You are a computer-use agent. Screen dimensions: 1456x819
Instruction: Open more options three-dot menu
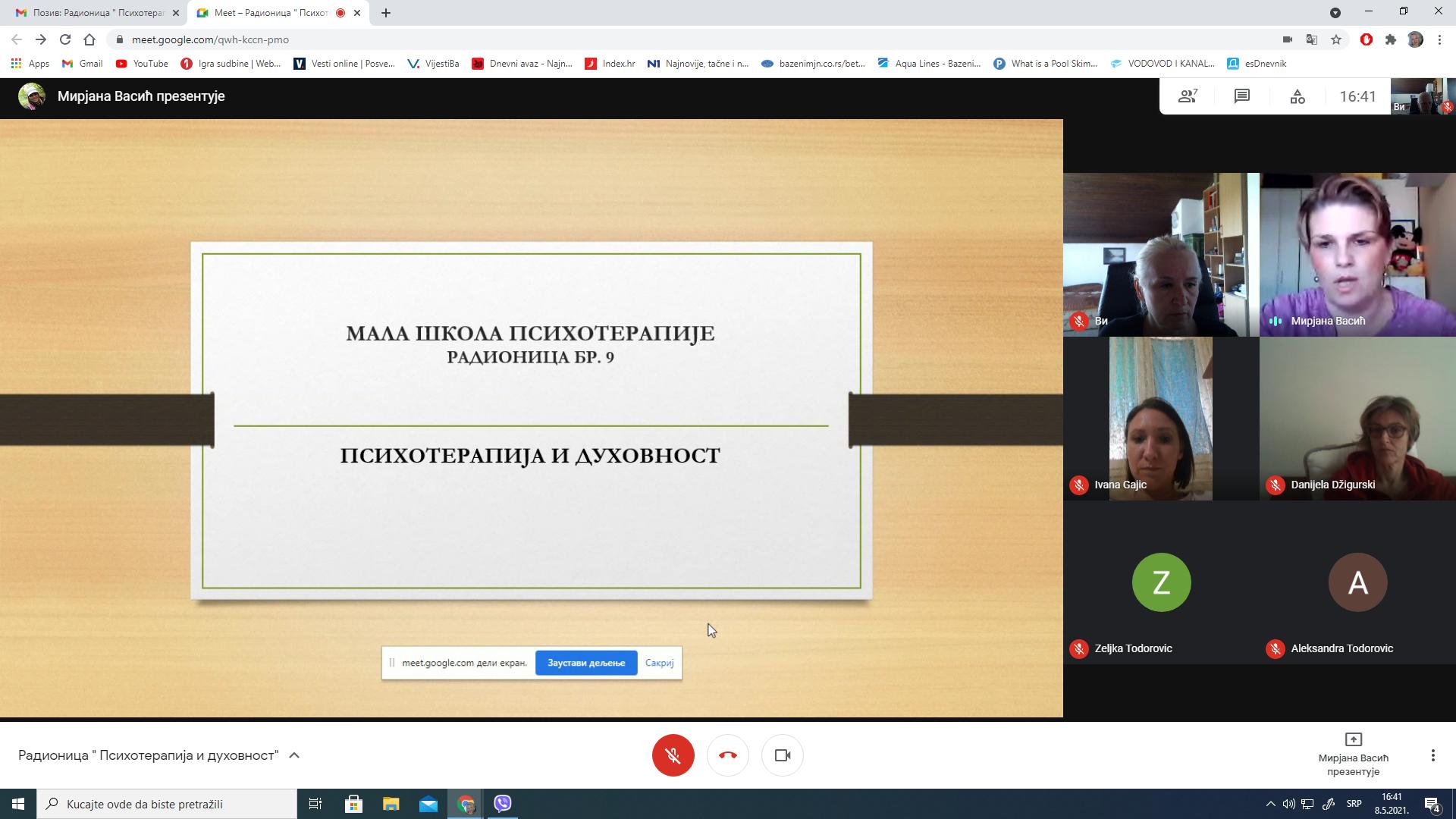tap(1432, 755)
